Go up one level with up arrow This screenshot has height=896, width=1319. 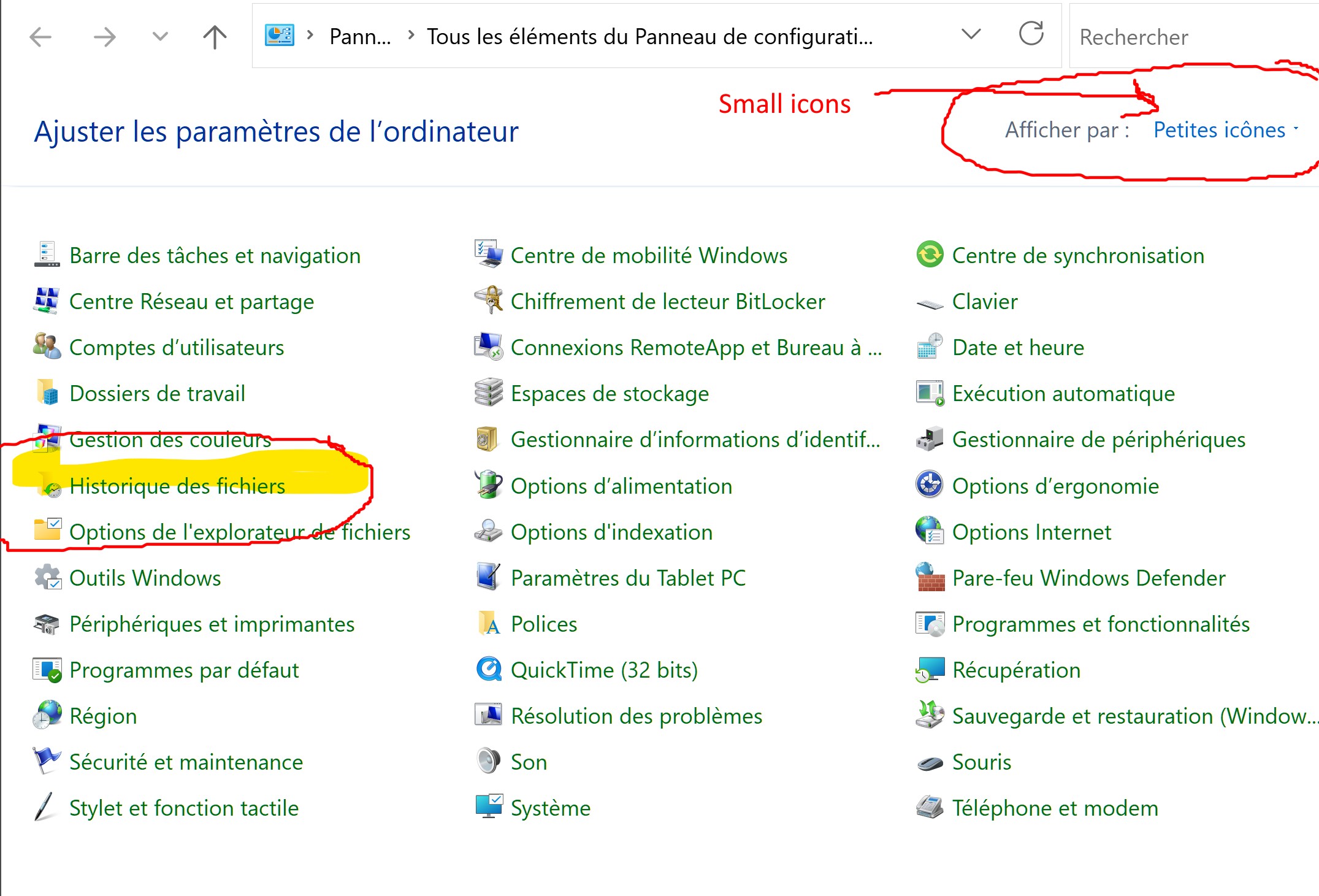coord(215,37)
